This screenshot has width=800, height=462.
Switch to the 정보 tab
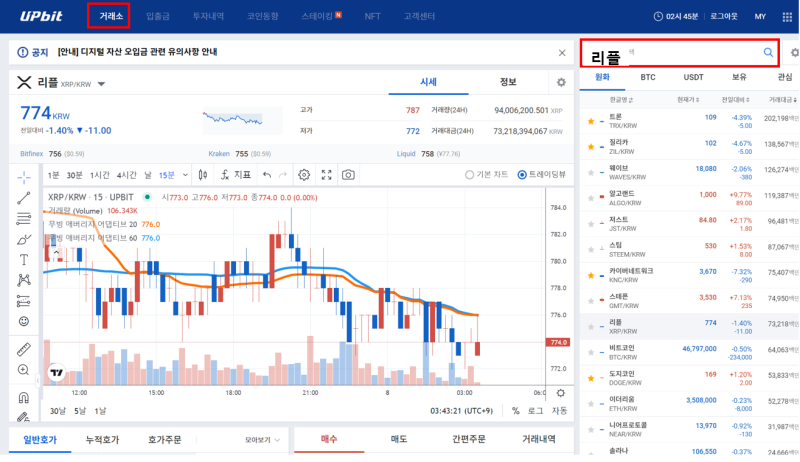[508, 82]
